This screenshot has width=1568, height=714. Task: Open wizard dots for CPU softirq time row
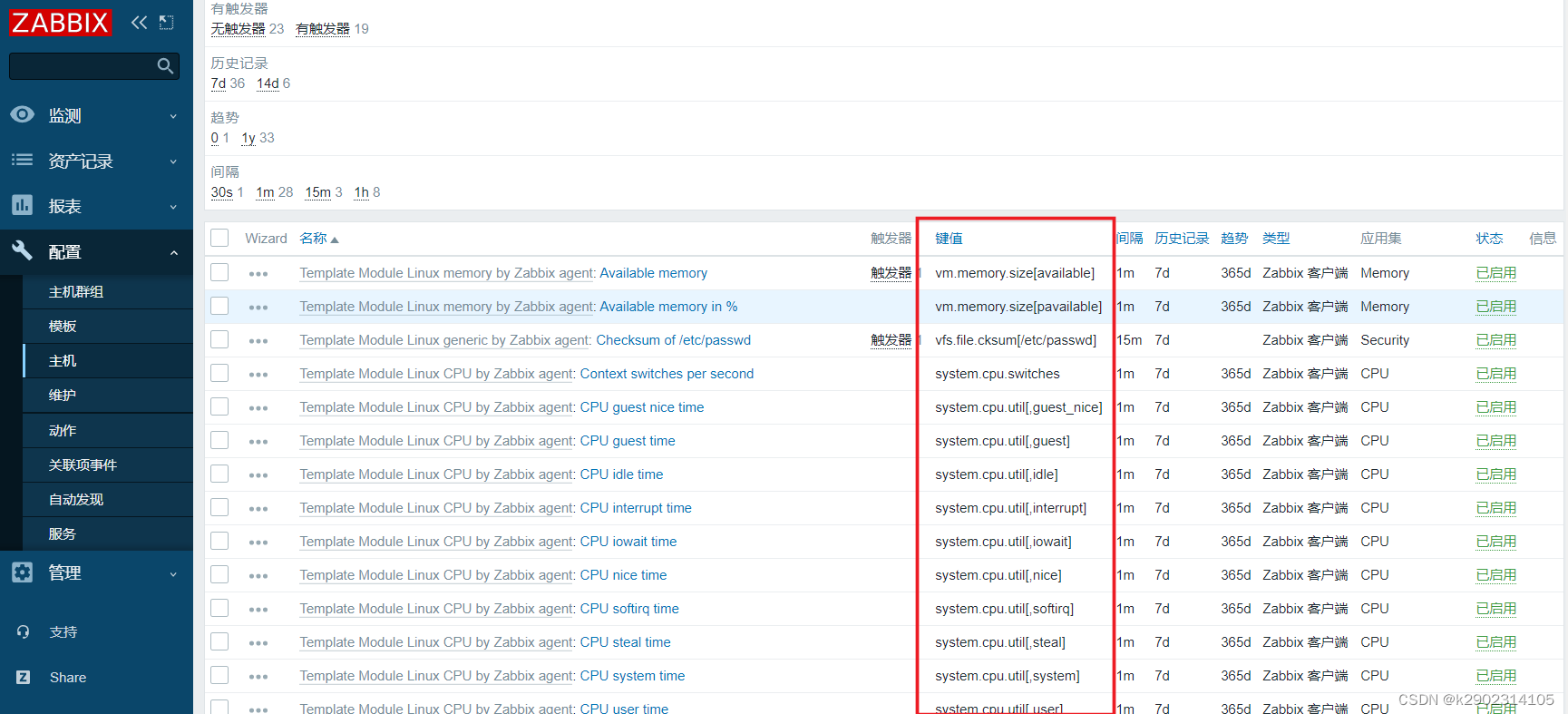click(x=258, y=610)
